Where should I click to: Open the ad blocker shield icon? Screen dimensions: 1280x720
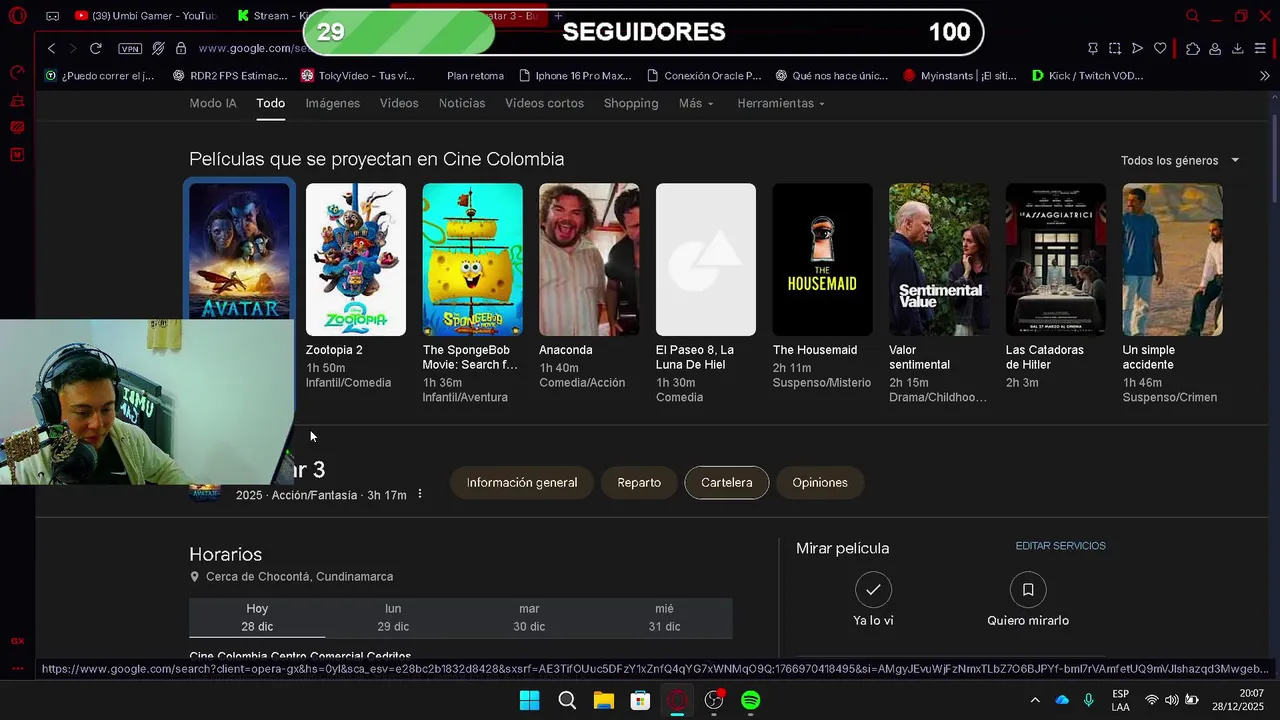pyautogui.click(x=158, y=48)
